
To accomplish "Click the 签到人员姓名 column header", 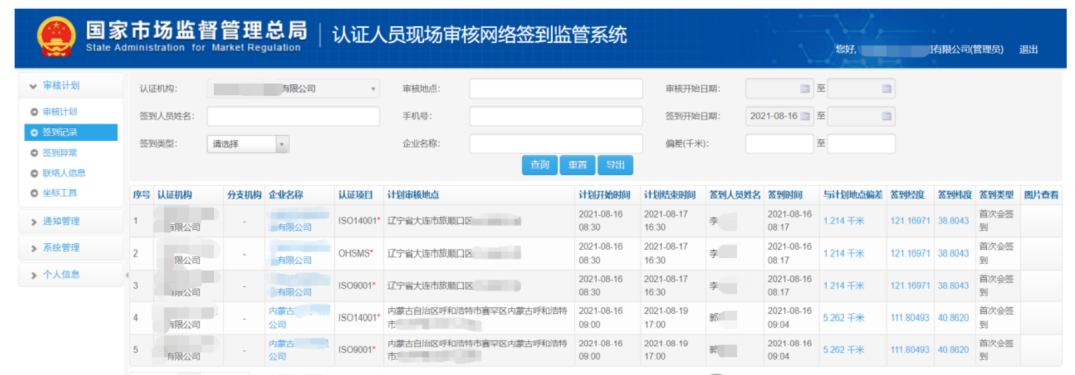I will click(x=736, y=195).
